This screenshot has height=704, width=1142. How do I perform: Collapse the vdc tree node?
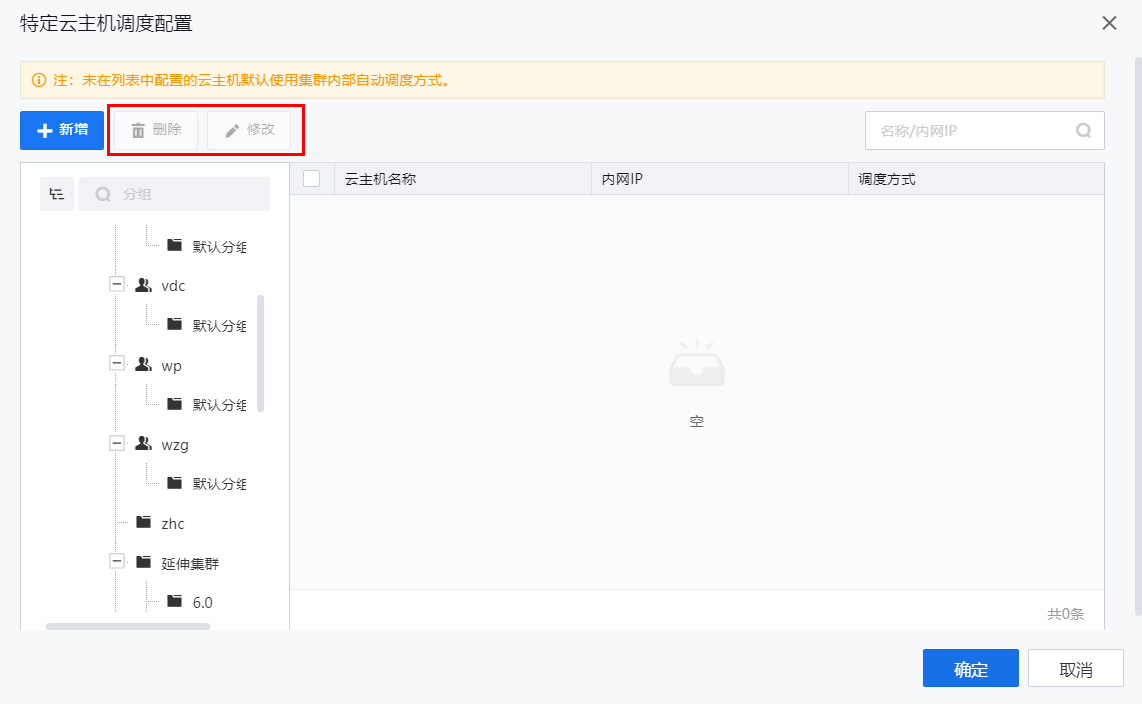pyautogui.click(x=117, y=284)
